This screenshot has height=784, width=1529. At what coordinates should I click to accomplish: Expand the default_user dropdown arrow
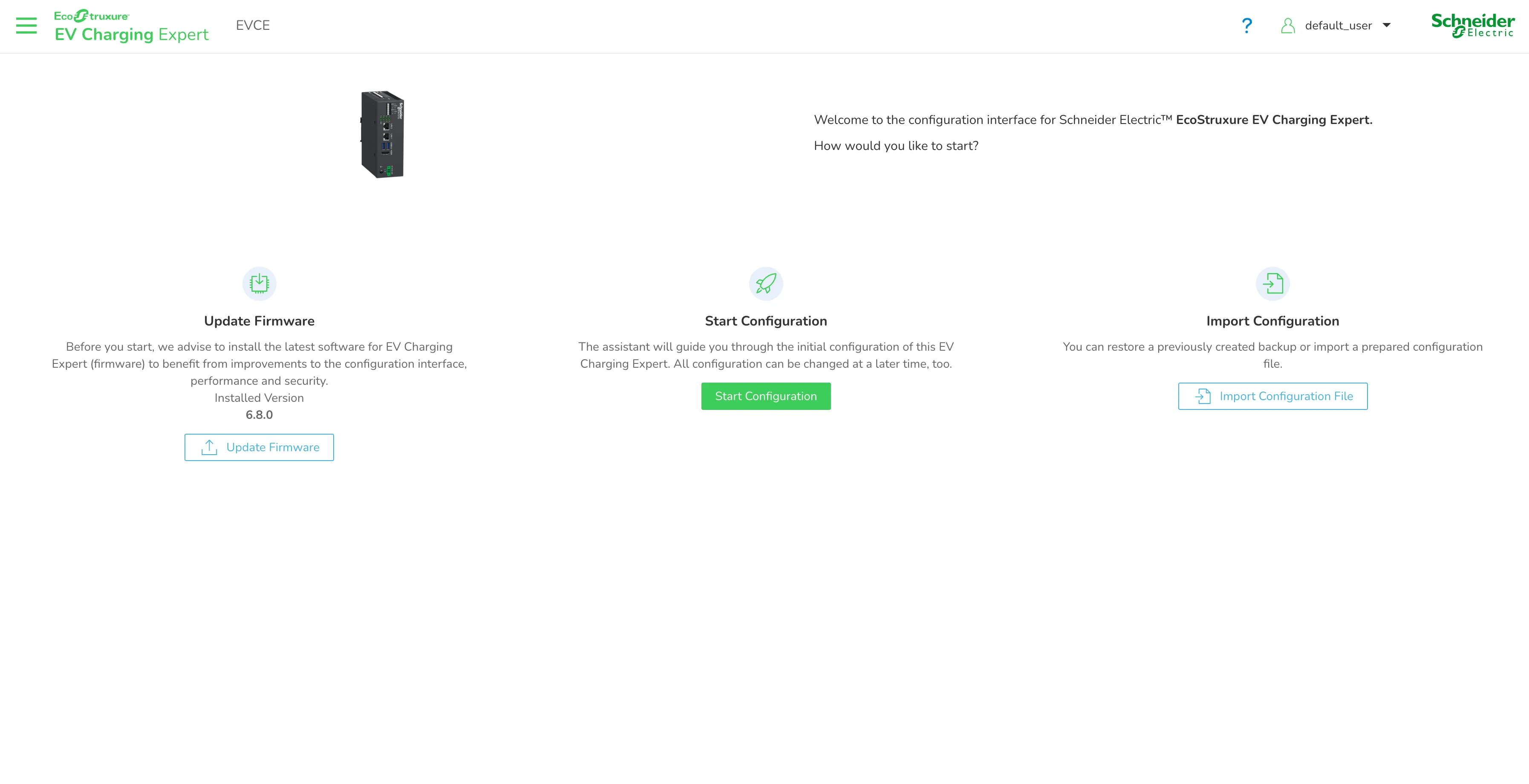[1387, 26]
